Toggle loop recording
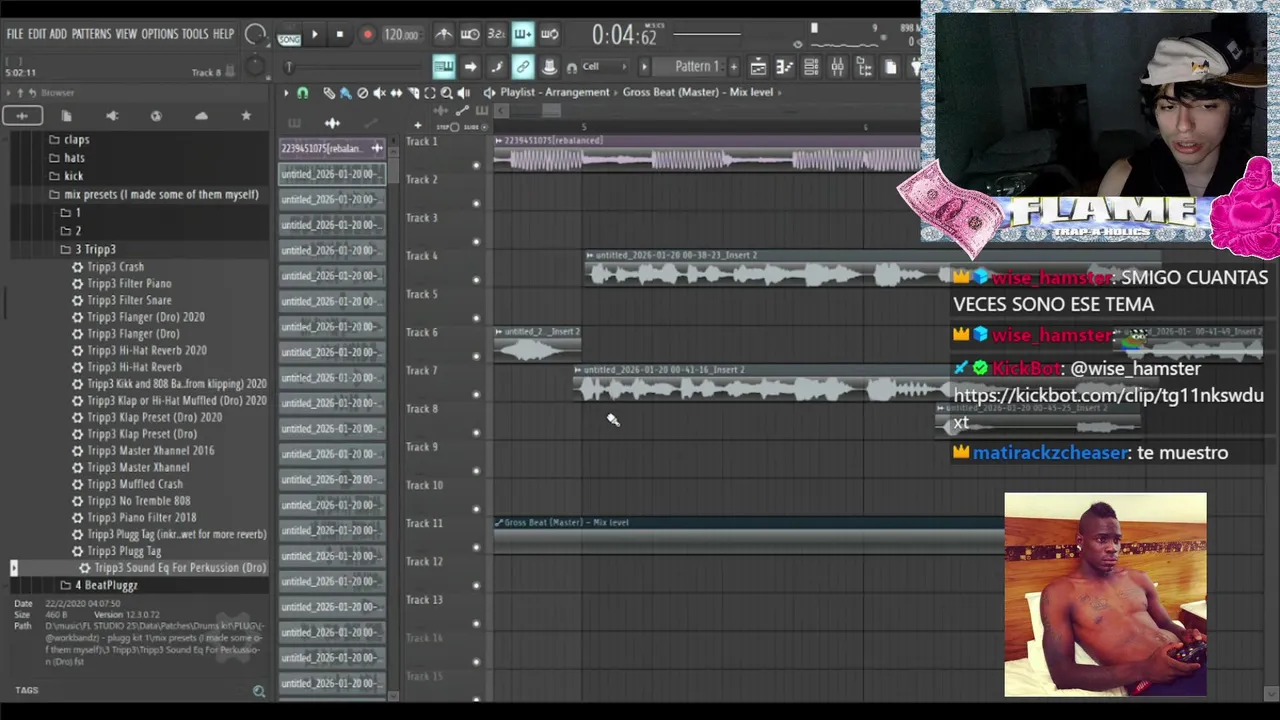The image size is (1280, 720). [x=549, y=35]
